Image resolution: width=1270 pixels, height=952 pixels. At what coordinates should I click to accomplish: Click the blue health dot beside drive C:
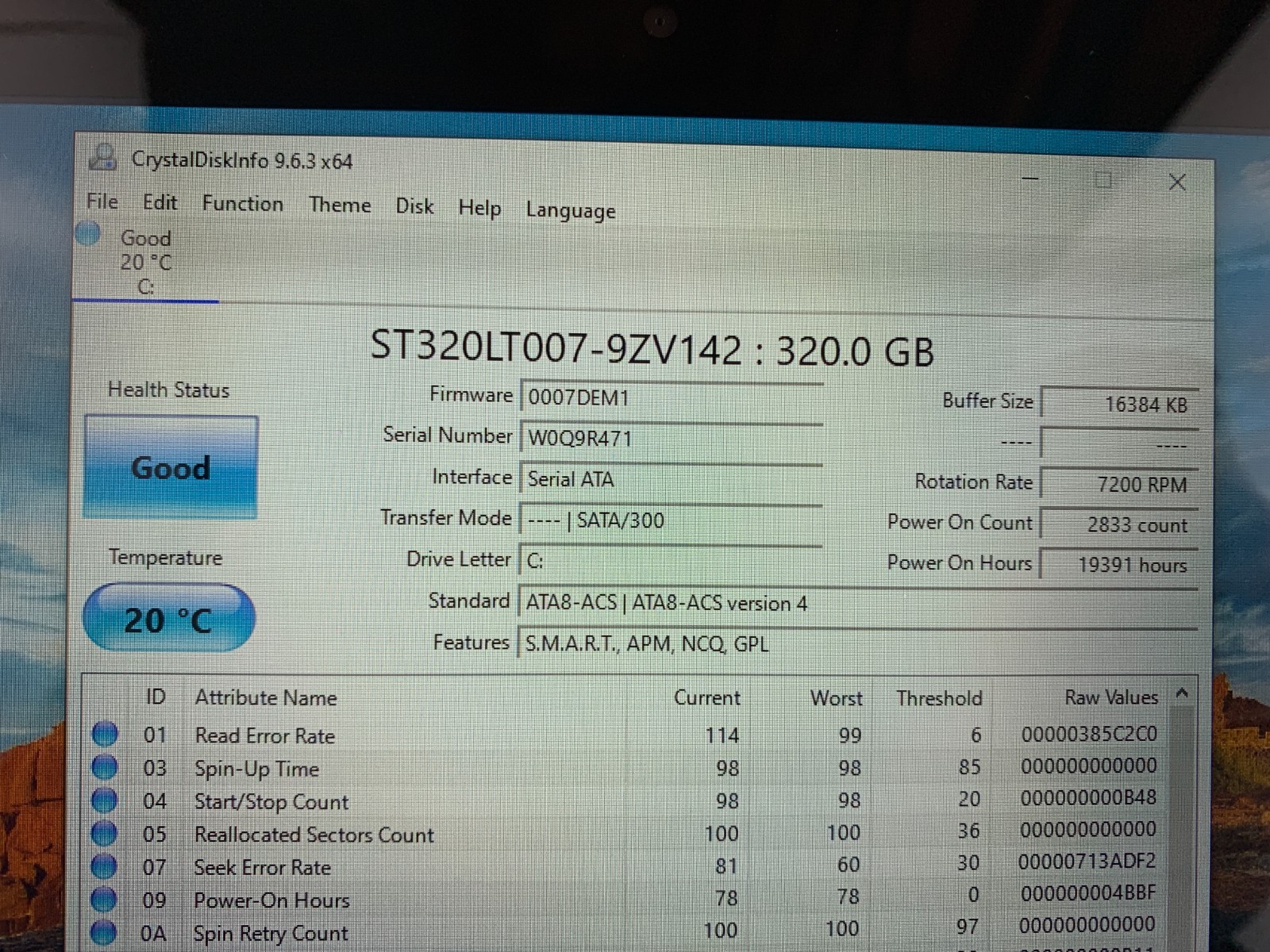[88, 233]
